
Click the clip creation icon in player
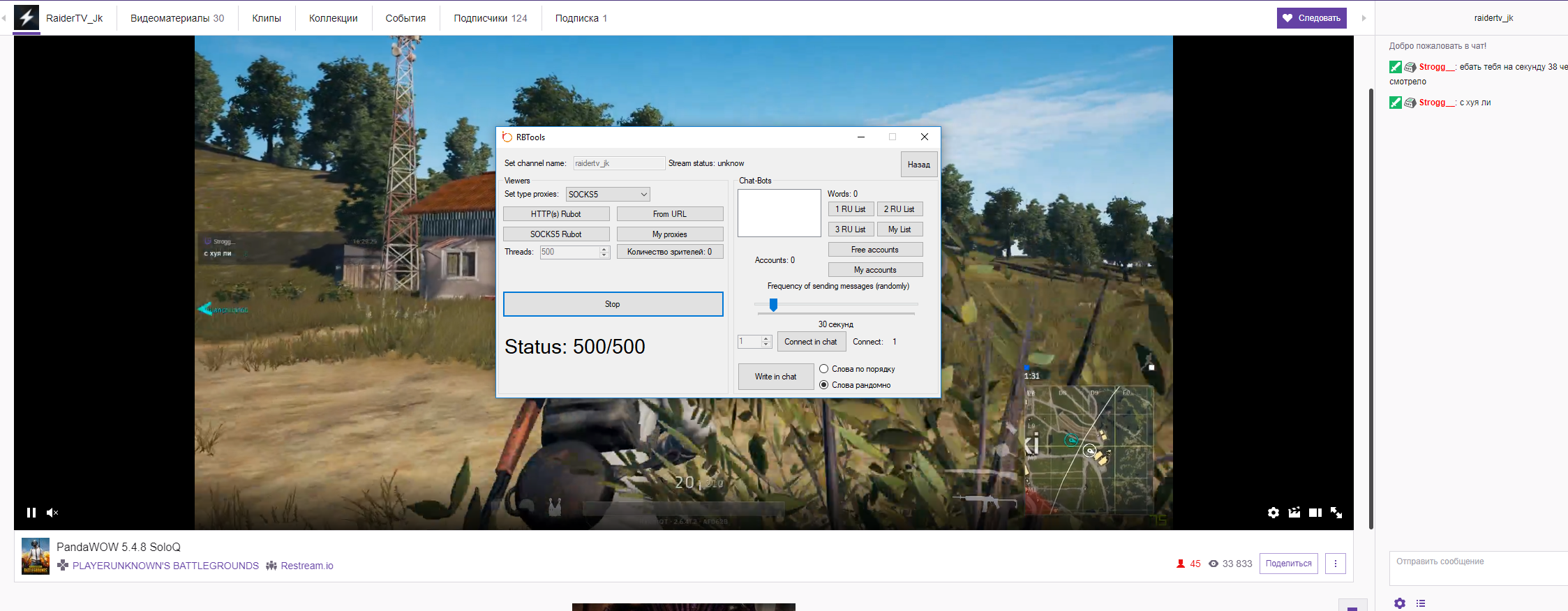point(1294,513)
